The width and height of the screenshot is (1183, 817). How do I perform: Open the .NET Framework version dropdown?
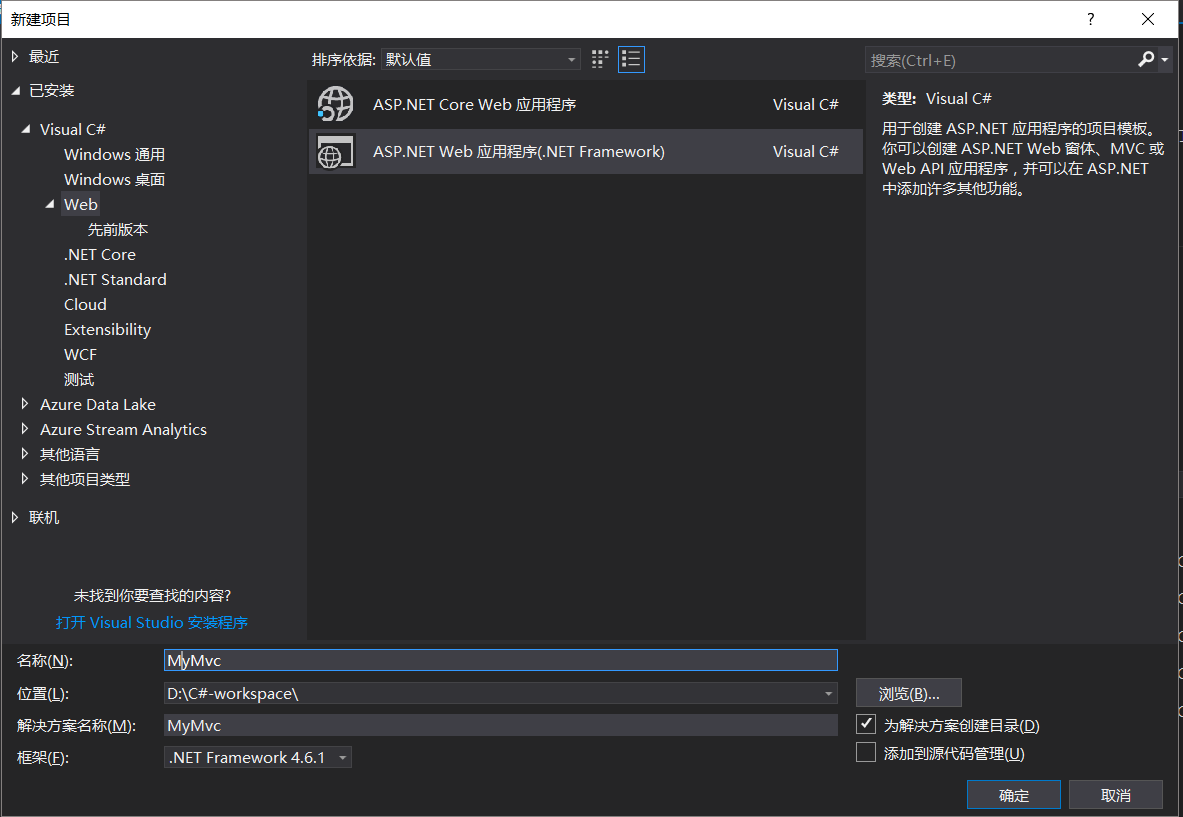[257, 757]
